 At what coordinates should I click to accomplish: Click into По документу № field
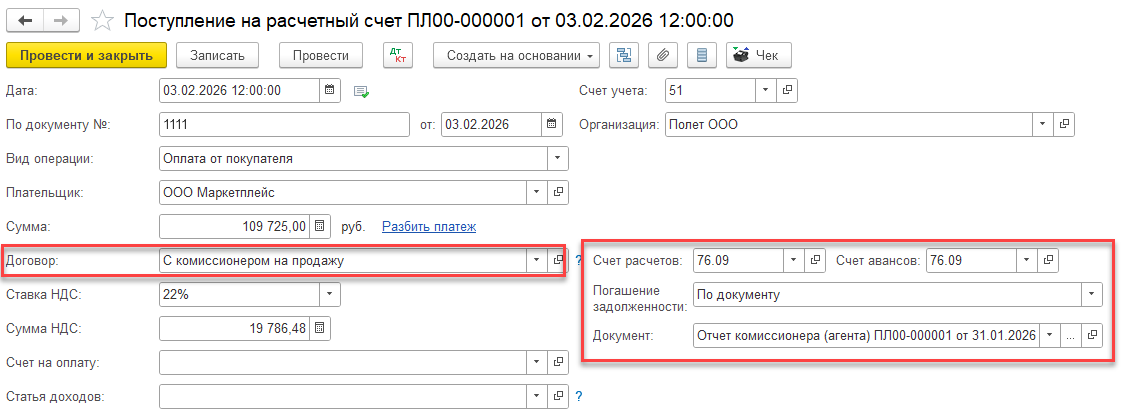(283, 125)
